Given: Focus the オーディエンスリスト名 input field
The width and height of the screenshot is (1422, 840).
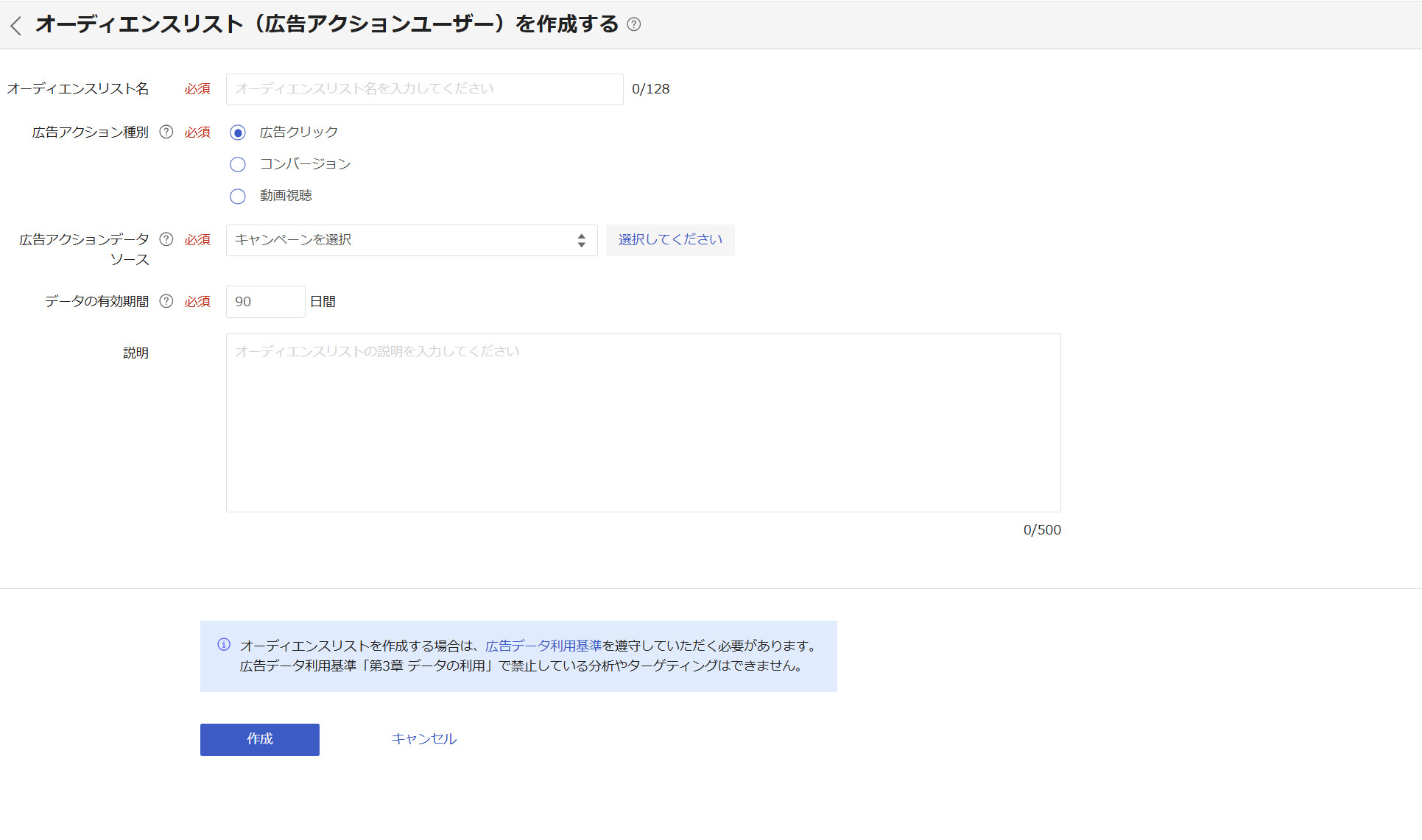Looking at the screenshot, I should (x=425, y=89).
